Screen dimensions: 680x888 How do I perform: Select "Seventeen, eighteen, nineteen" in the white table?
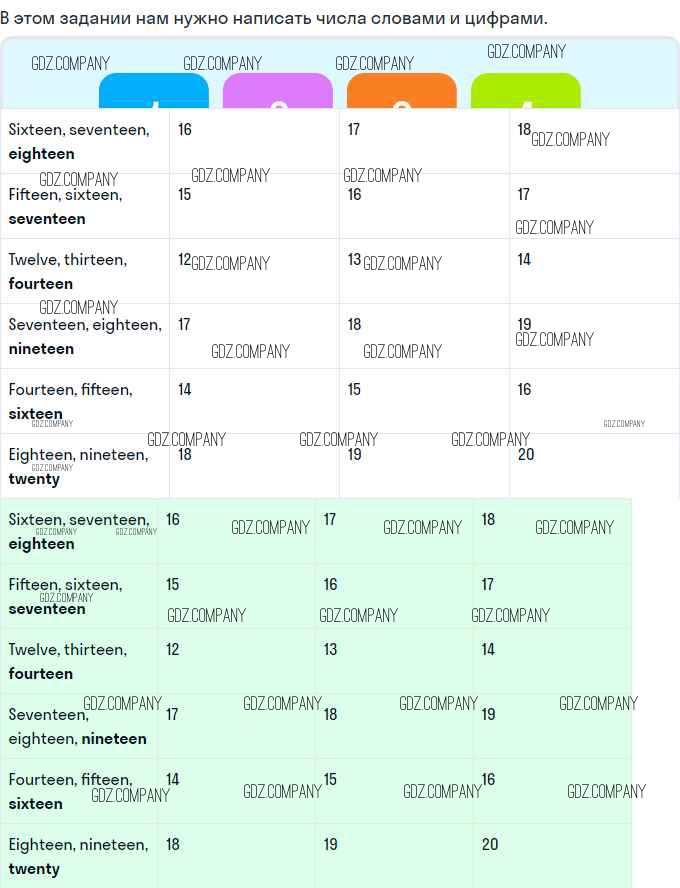point(84,336)
